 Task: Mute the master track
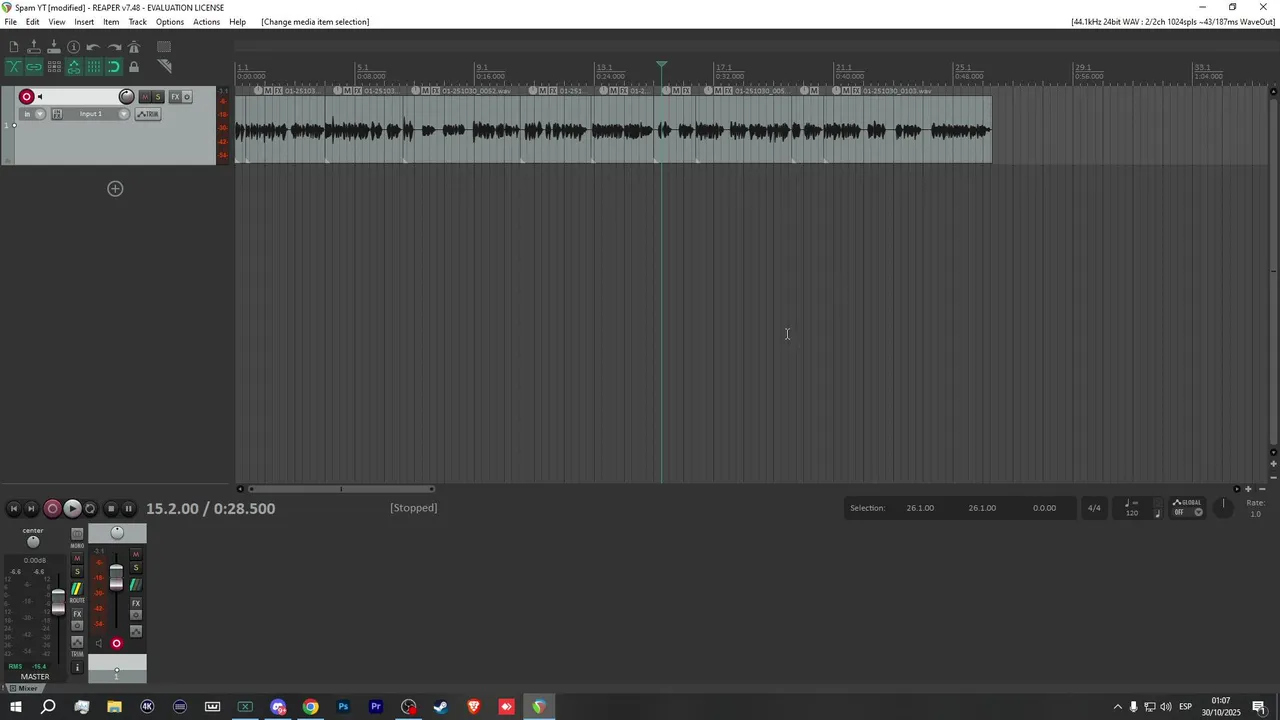pyautogui.click(x=77, y=558)
